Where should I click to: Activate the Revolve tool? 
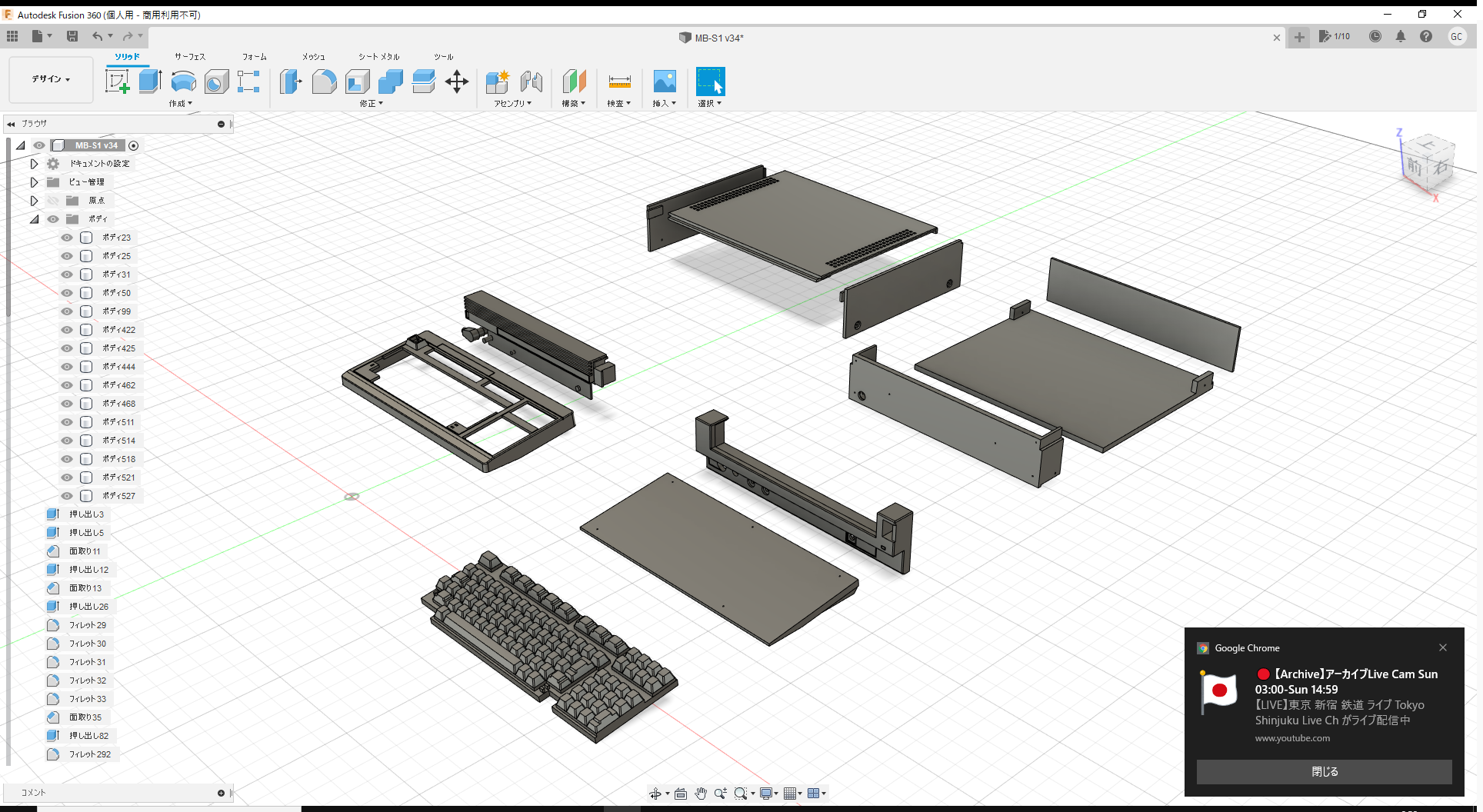(183, 81)
